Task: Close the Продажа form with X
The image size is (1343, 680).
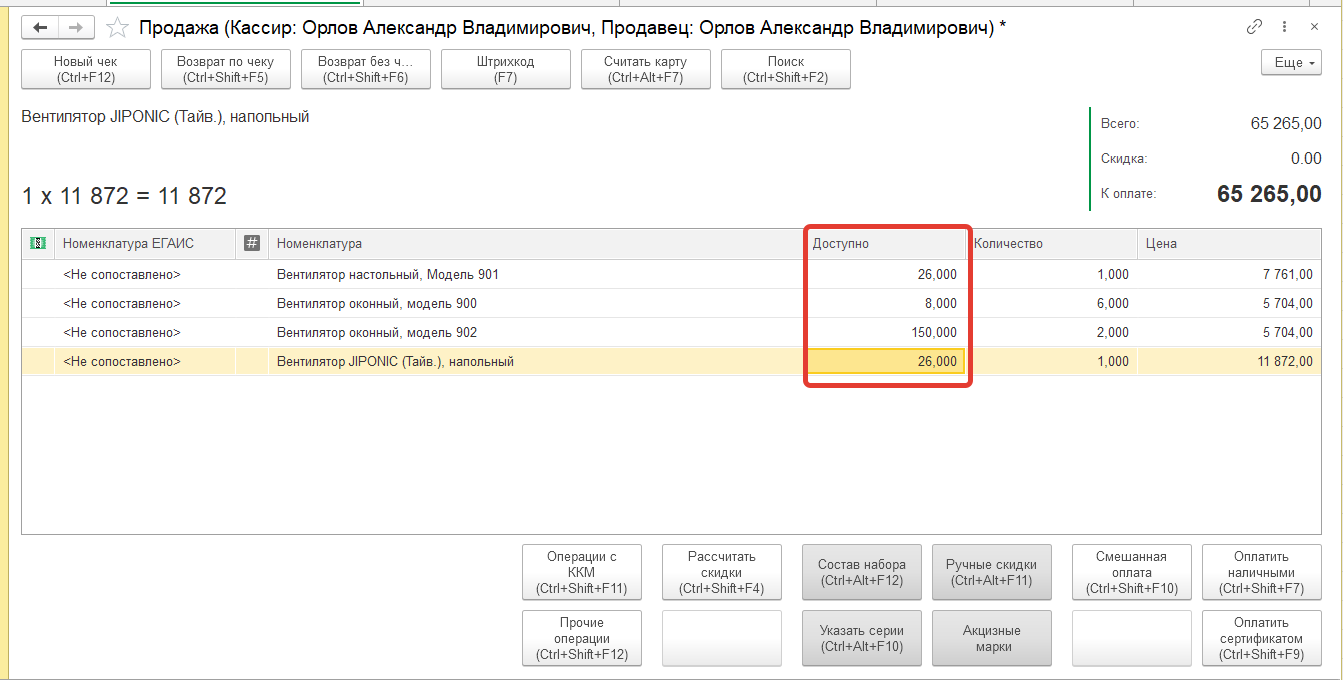Action: [x=1315, y=28]
